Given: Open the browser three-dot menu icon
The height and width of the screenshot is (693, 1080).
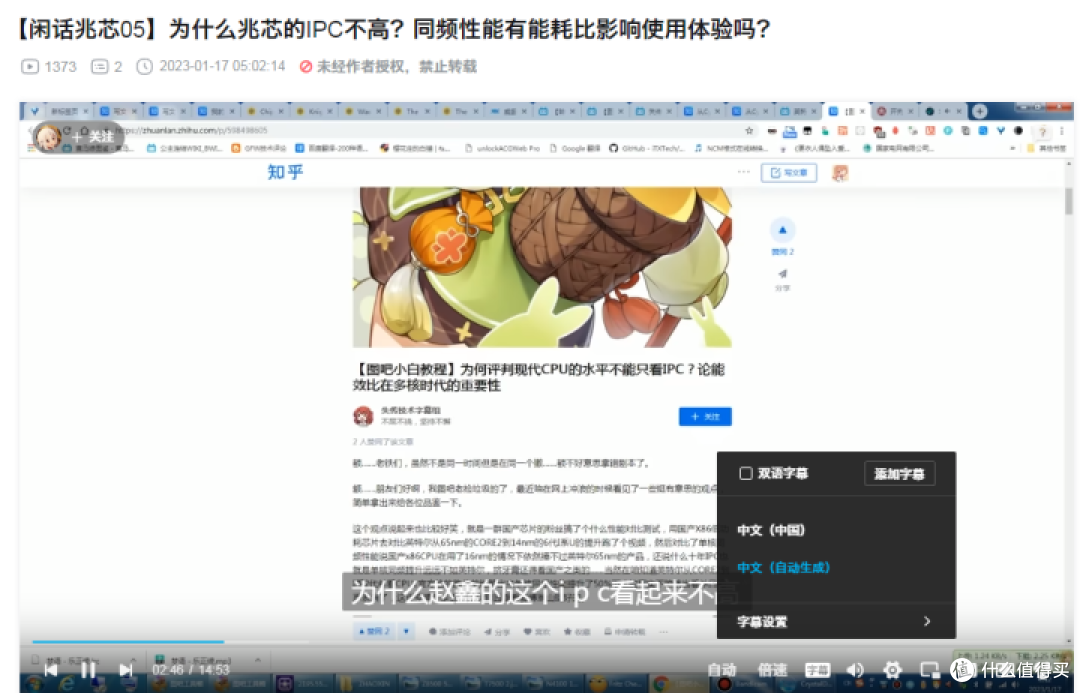Looking at the screenshot, I should tap(1061, 131).
